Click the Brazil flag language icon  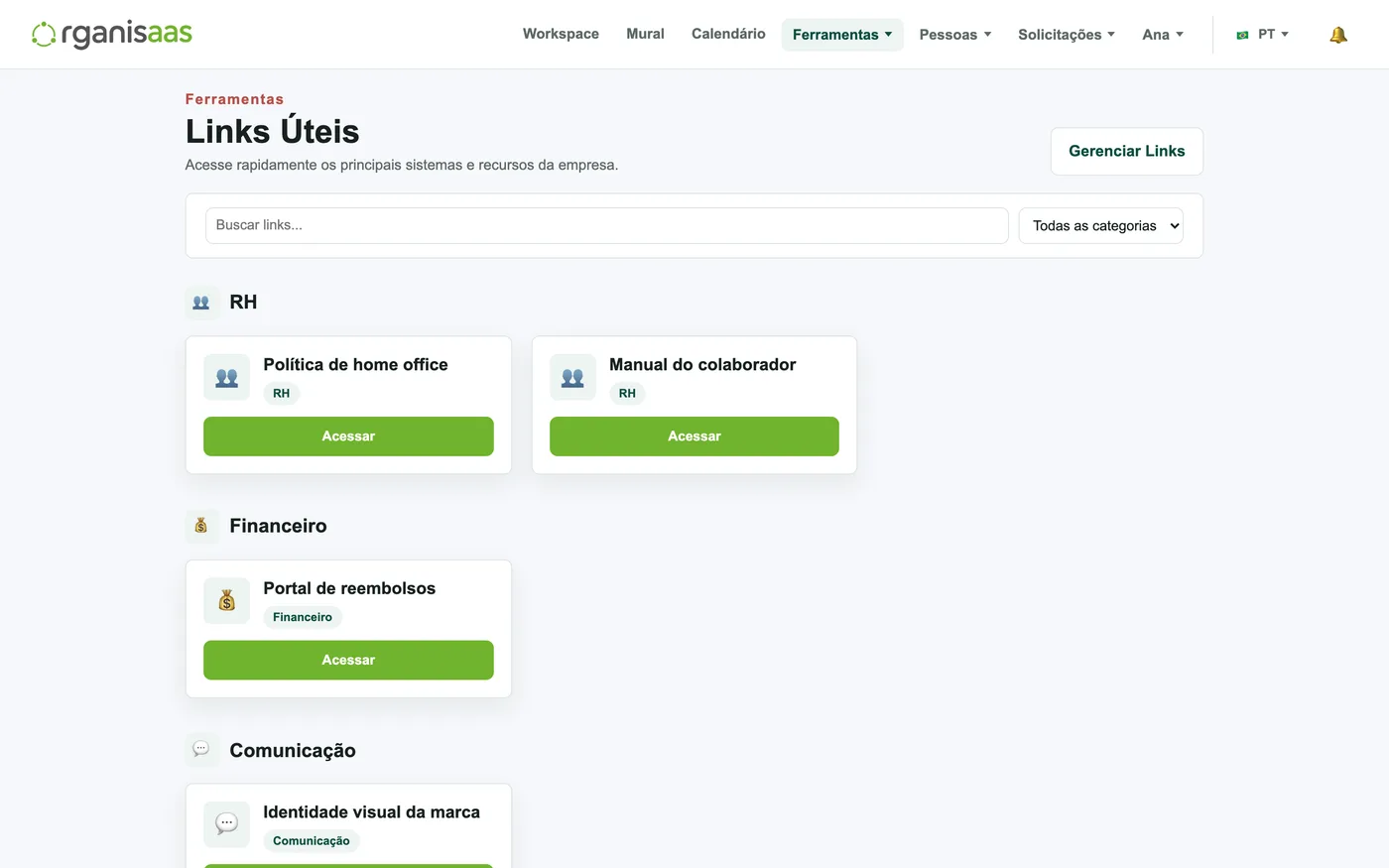[1242, 35]
